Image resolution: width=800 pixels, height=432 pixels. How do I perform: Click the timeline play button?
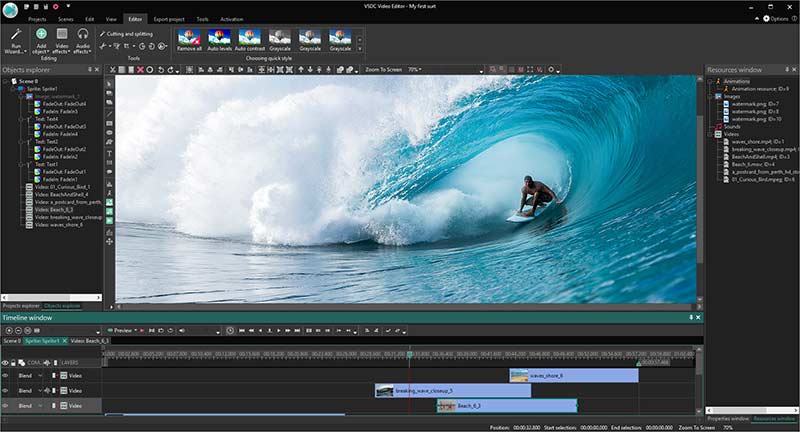tap(279, 331)
